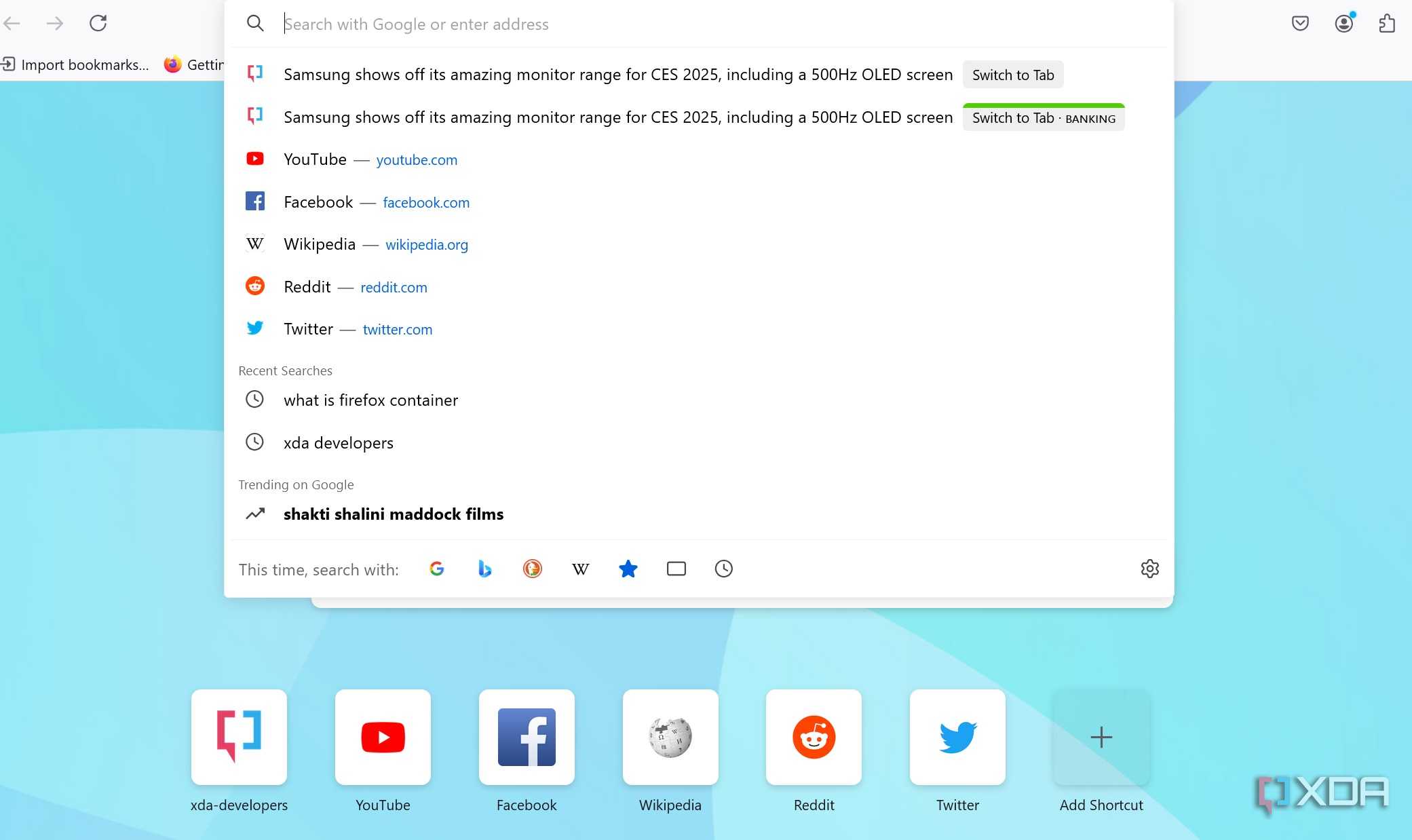Viewport: 1412px width, 840px height.
Task: Open search settings gear icon
Action: pyautogui.click(x=1150, y=569)
